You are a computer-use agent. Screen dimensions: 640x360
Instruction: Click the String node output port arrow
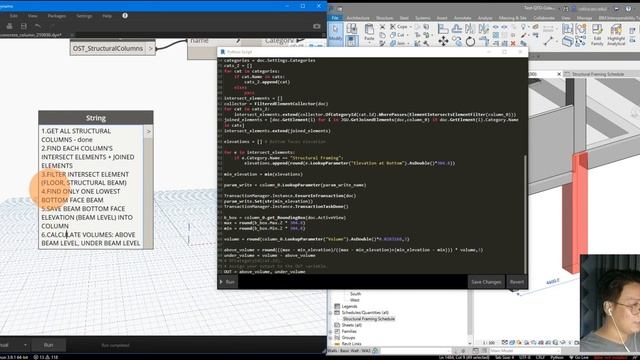pyautogui.click(x=148, y=131)
